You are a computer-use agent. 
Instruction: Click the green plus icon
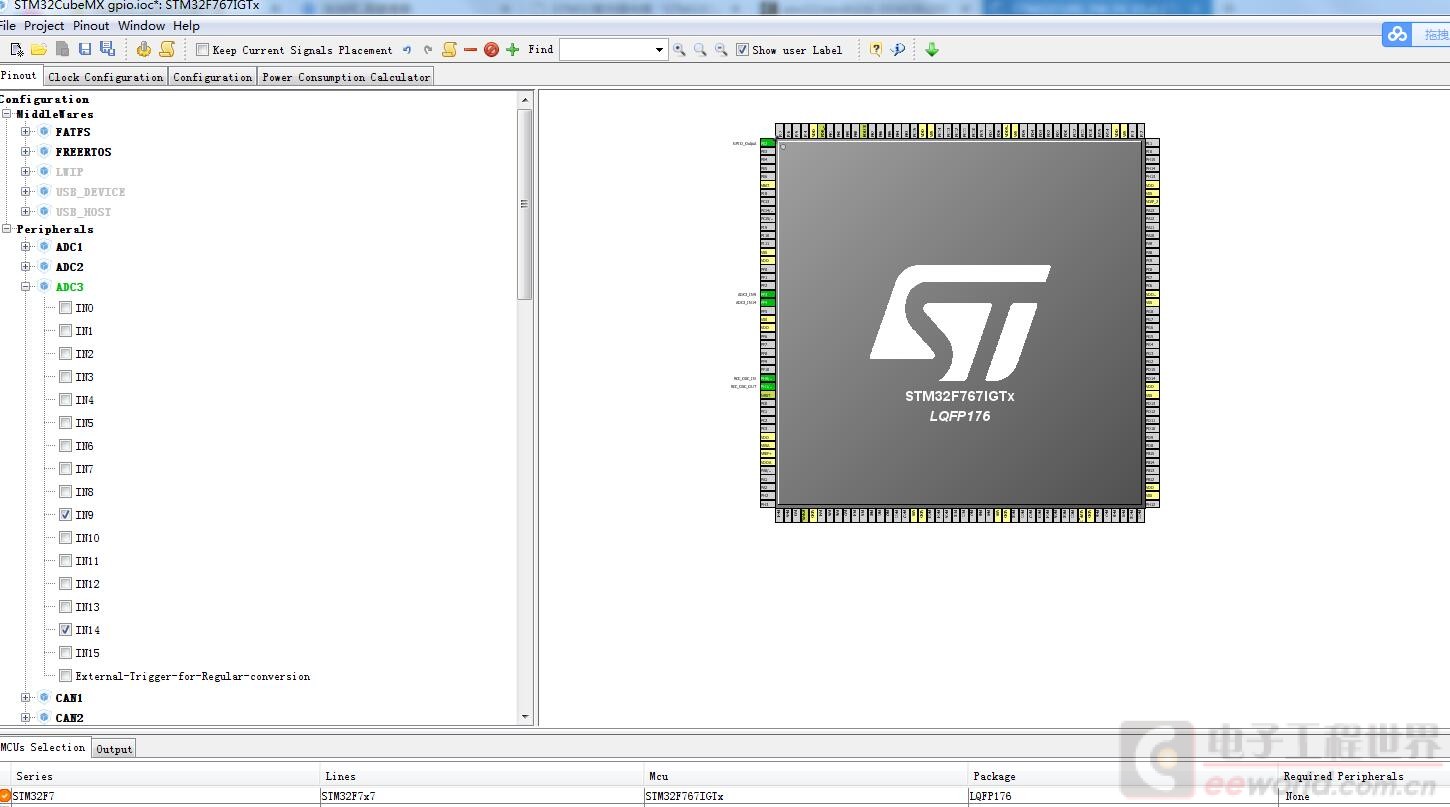(x=513, y=49)
